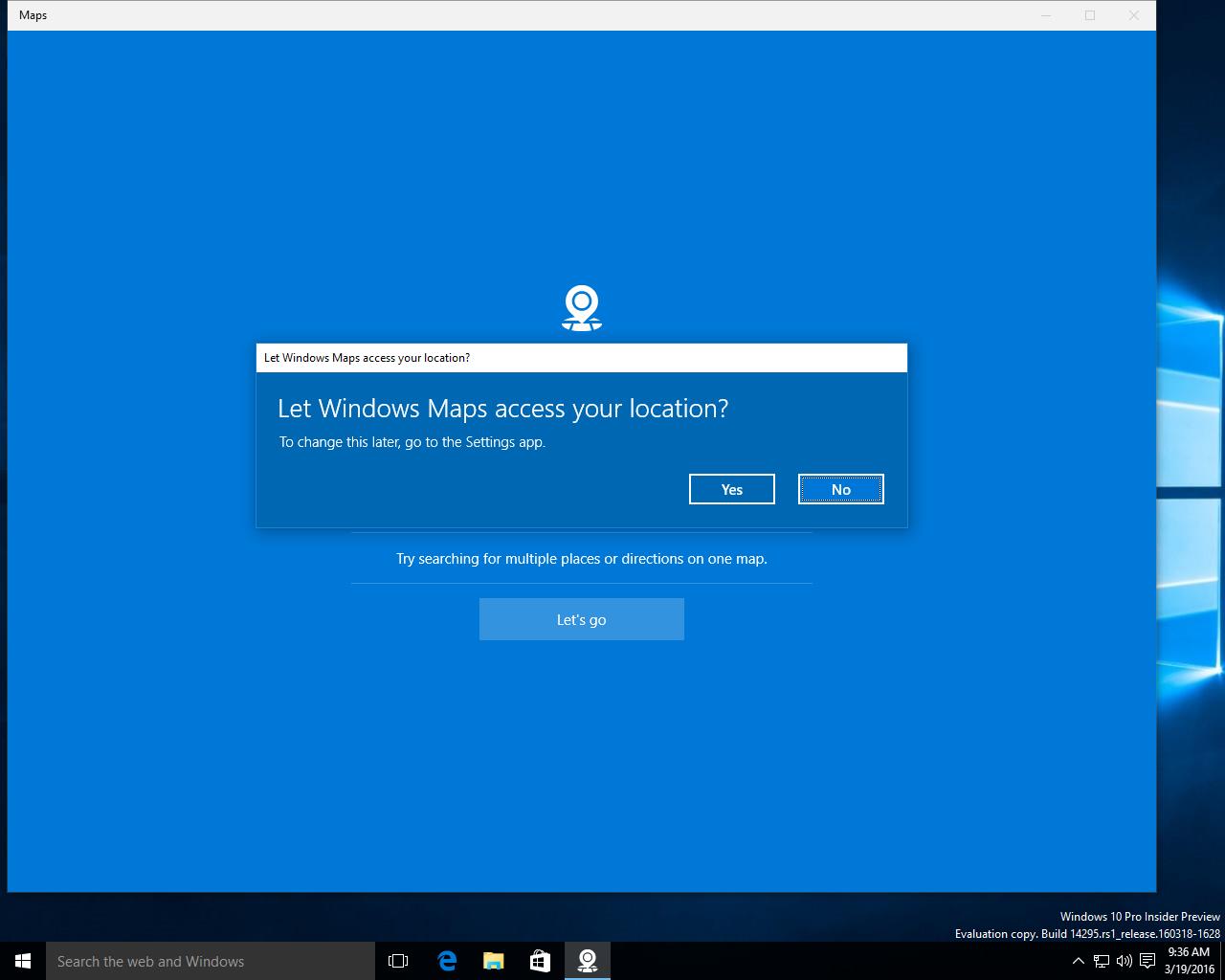This screenshot has height=980, width=1225.
Task: Maximize the Maps window
Action: tap(1090, 15)
